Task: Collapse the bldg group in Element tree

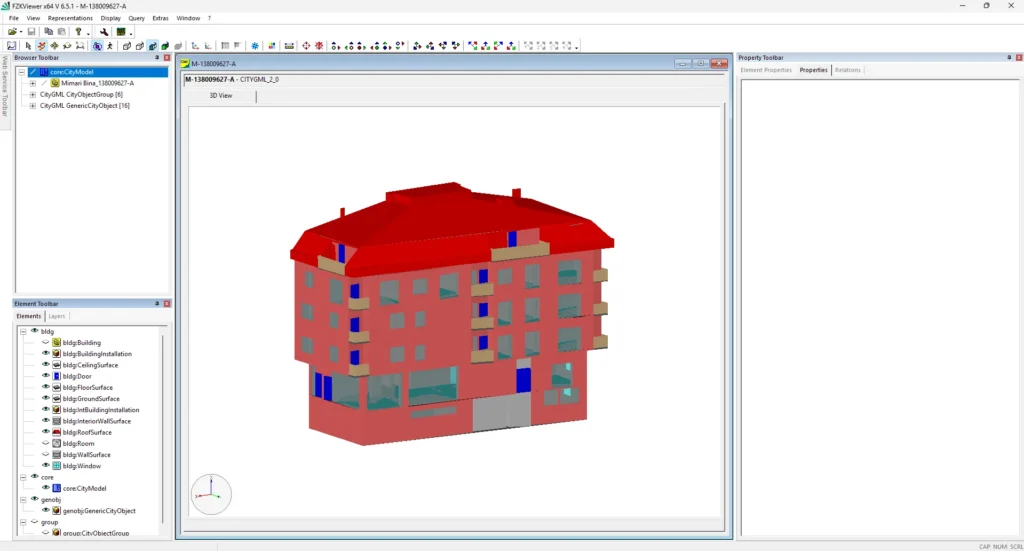Action: pyautogui.click(x=24, y=331)
